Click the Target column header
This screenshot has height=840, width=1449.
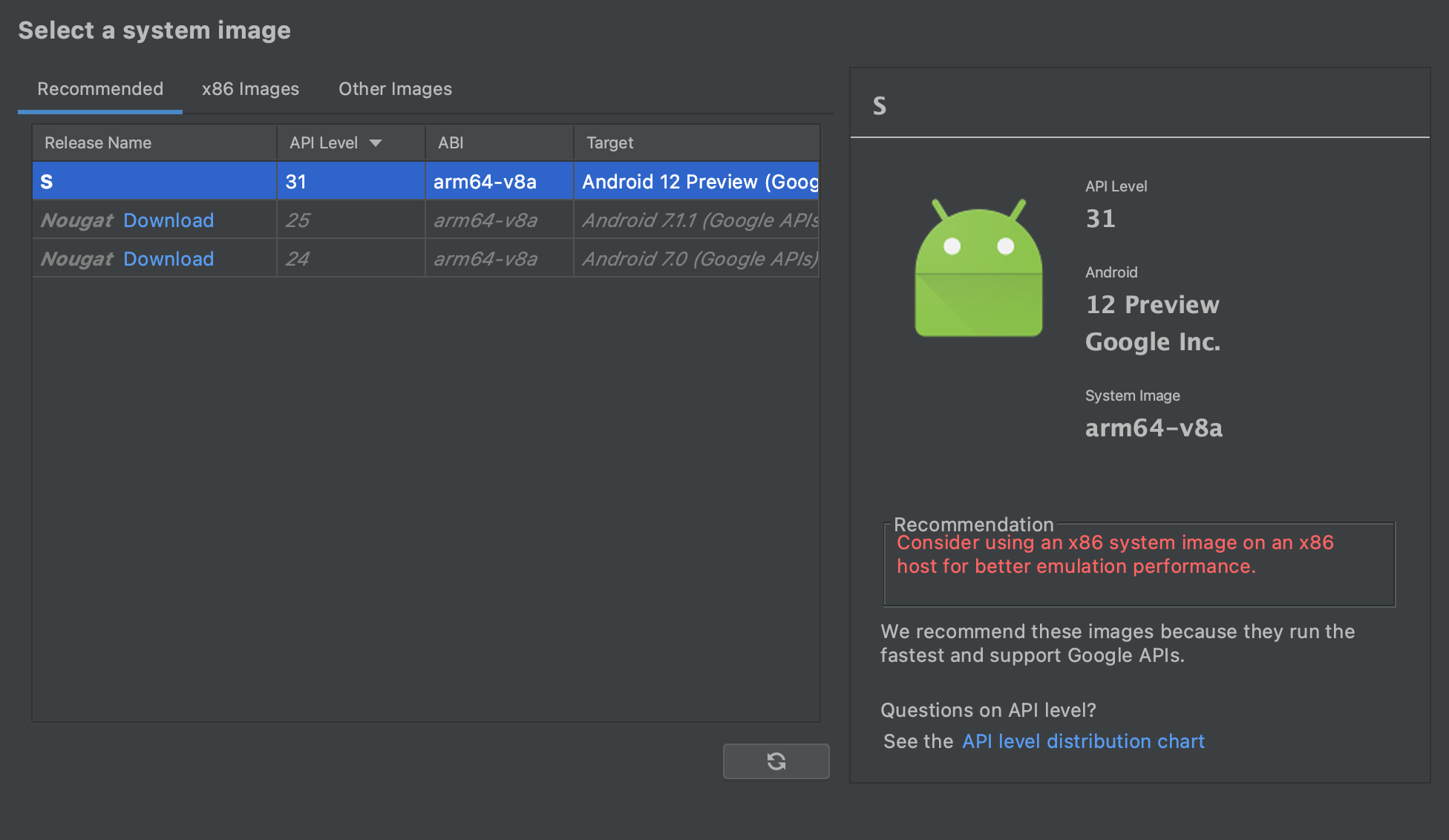pyautogui.click(x=696, y=142)
